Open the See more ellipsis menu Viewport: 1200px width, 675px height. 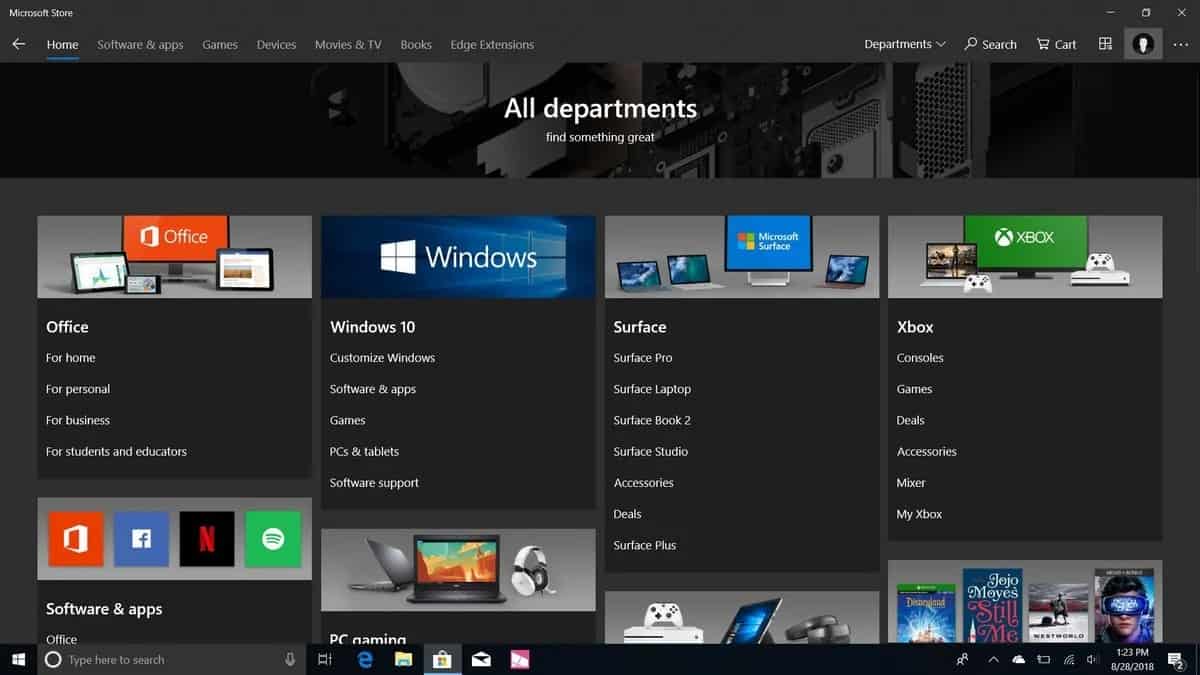pos(1180,44)
